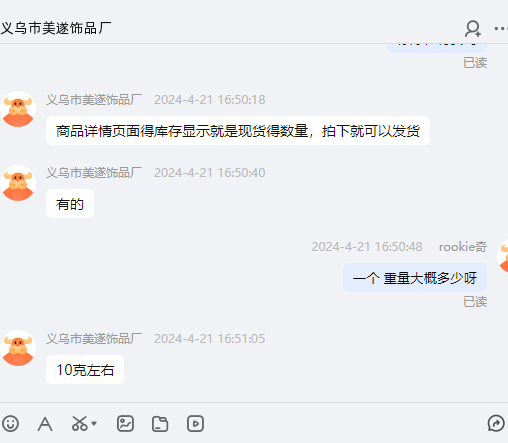Click the scissors screenshot tool
Image resolution: width=508 pixels, height=443 pixels.
[80, 424]
